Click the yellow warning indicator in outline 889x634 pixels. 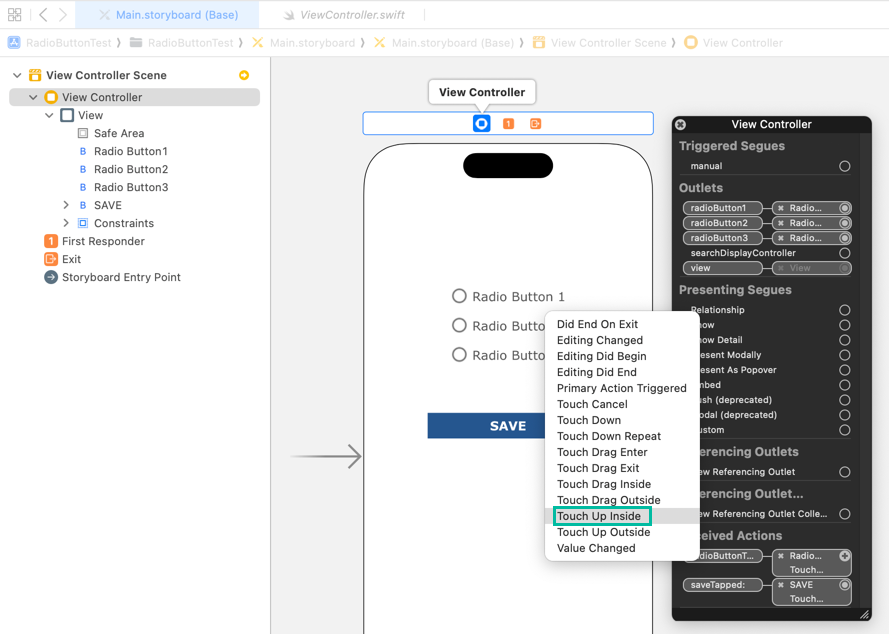[x=244, y=75]
